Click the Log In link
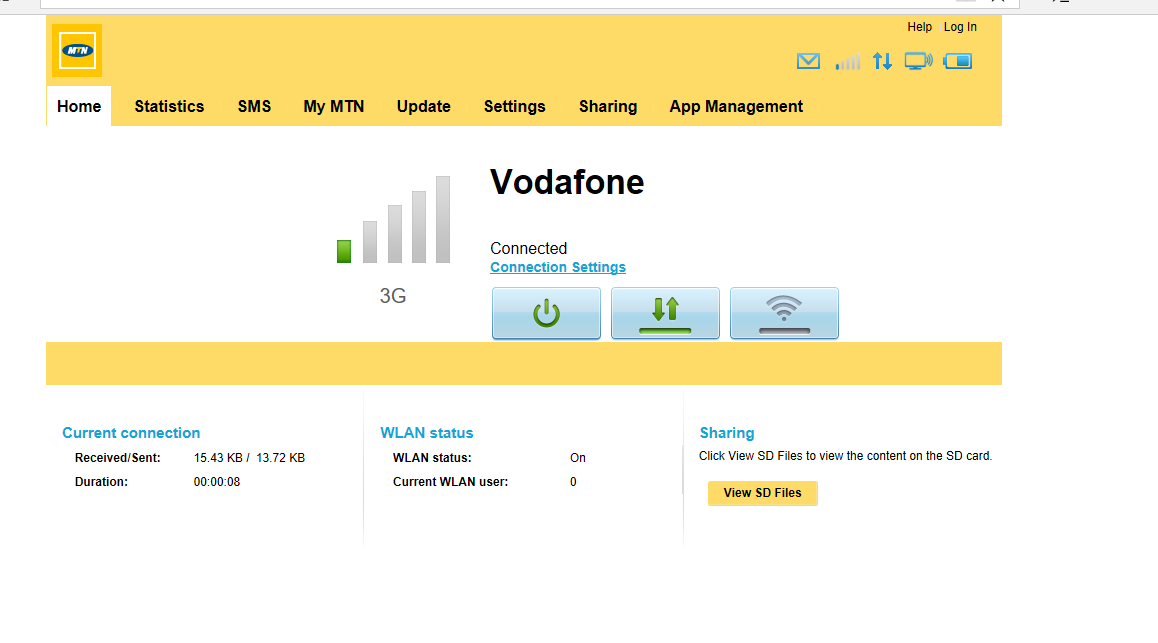Screen dimensions: 1158x643 coord(960,27)
